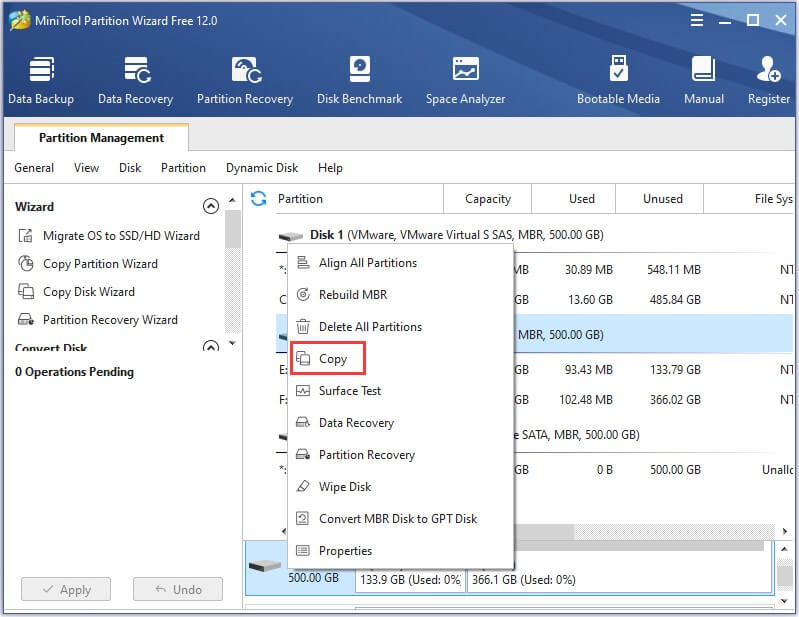The image size is (799, 617).
Task: Open the Data Backup tool
Action: 41,80
